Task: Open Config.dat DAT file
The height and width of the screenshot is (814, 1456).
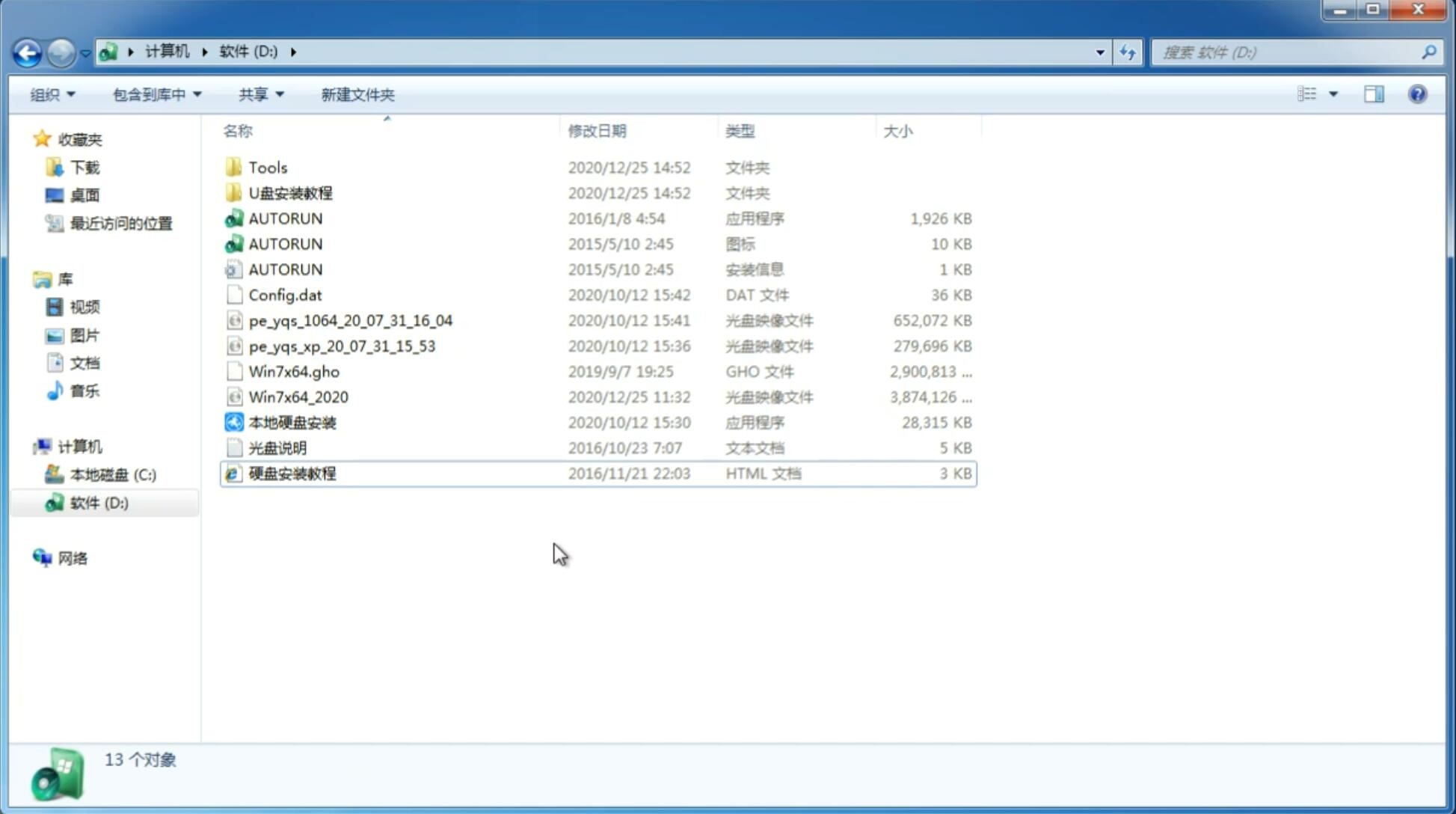Action: [x=286, y=295]
